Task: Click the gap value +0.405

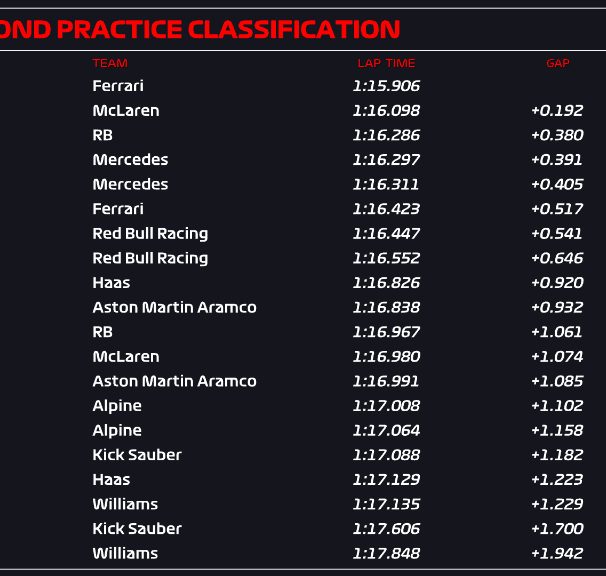Action: [557, 184]
